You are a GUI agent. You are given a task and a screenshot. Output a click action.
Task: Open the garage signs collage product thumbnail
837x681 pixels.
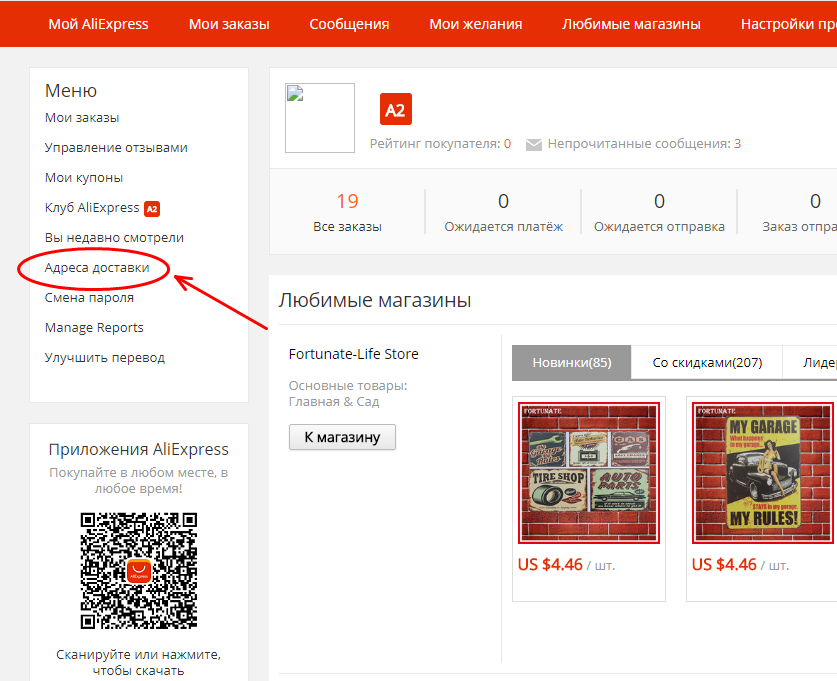589,473
